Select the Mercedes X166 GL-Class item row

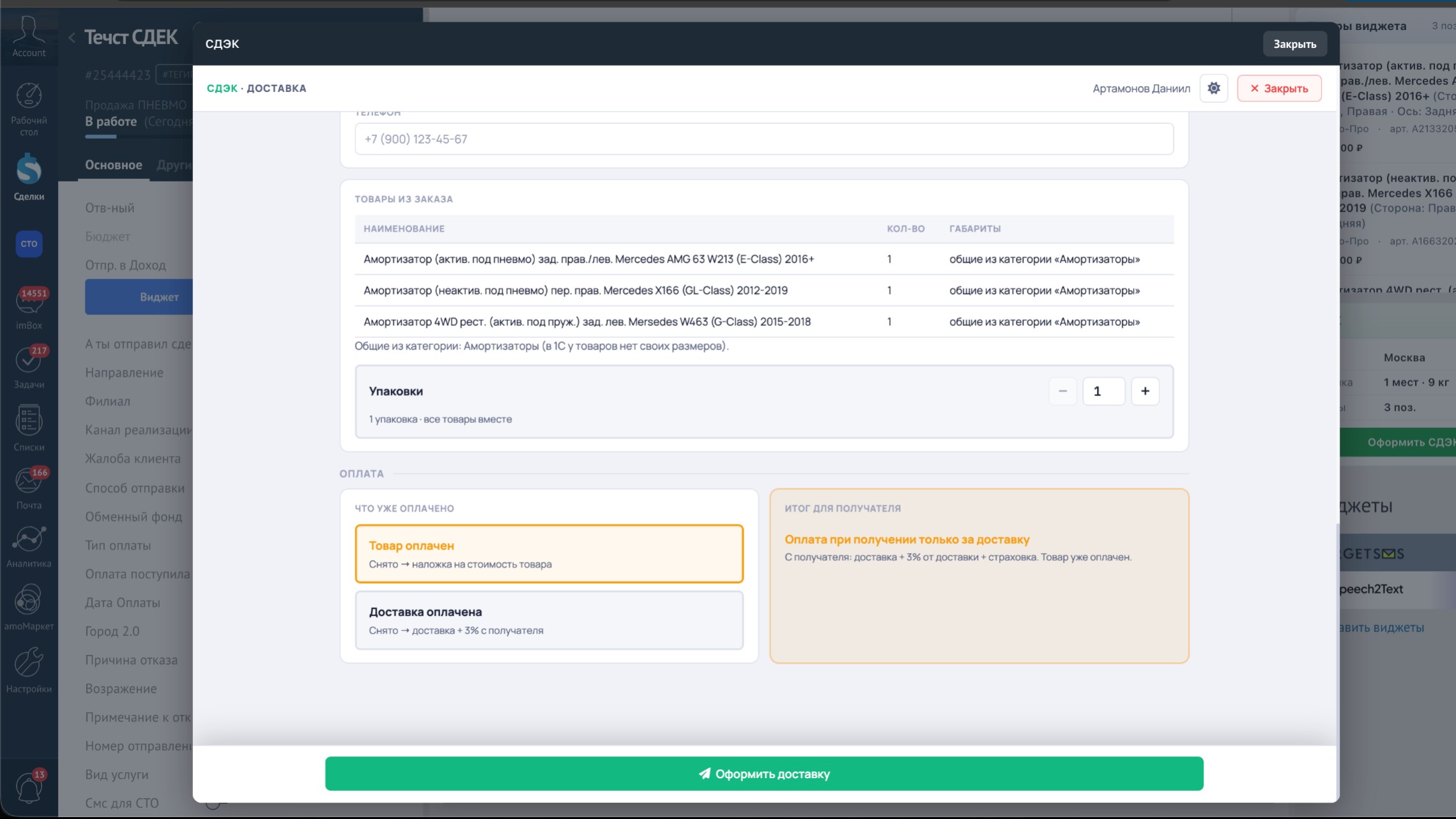(764, 291)
